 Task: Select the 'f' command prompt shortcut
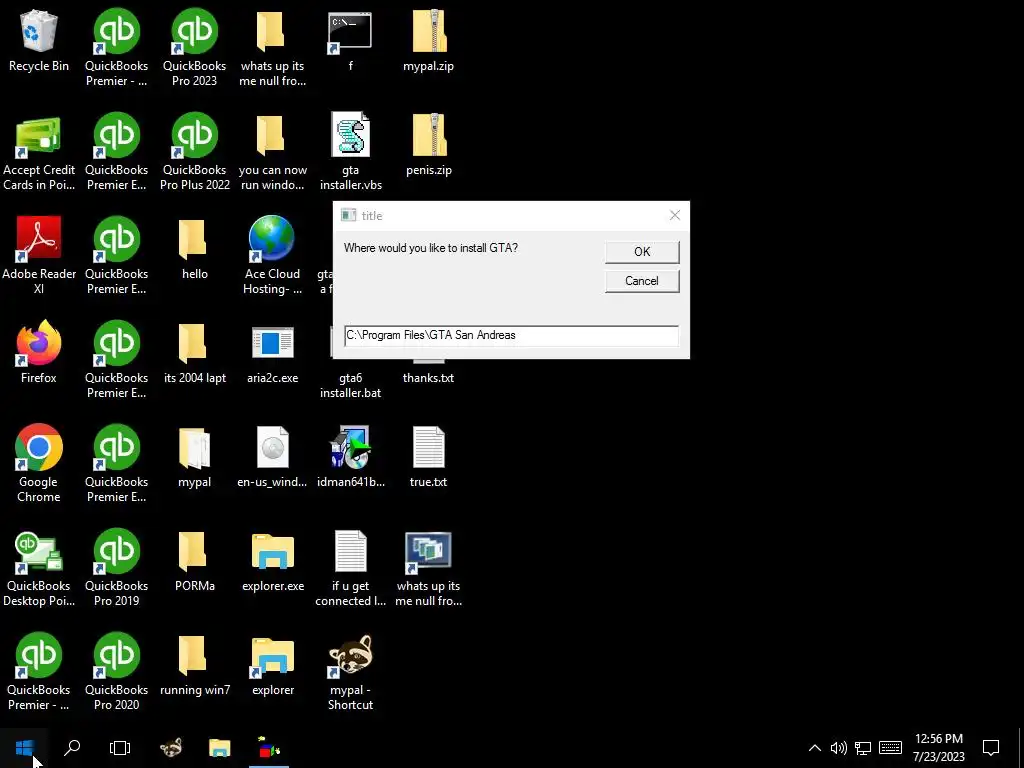tap(351, 41)
